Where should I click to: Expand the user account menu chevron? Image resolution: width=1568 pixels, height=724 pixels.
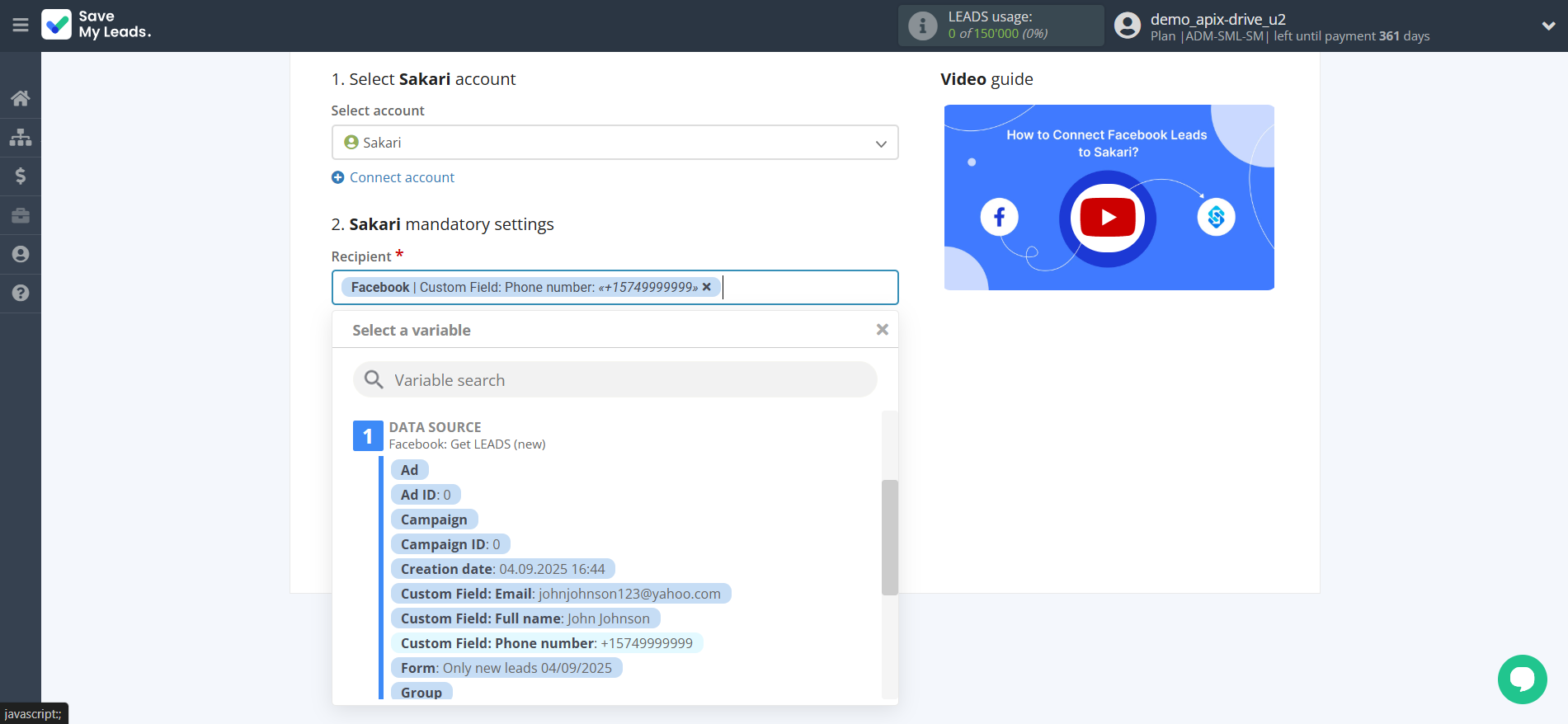1548,26
